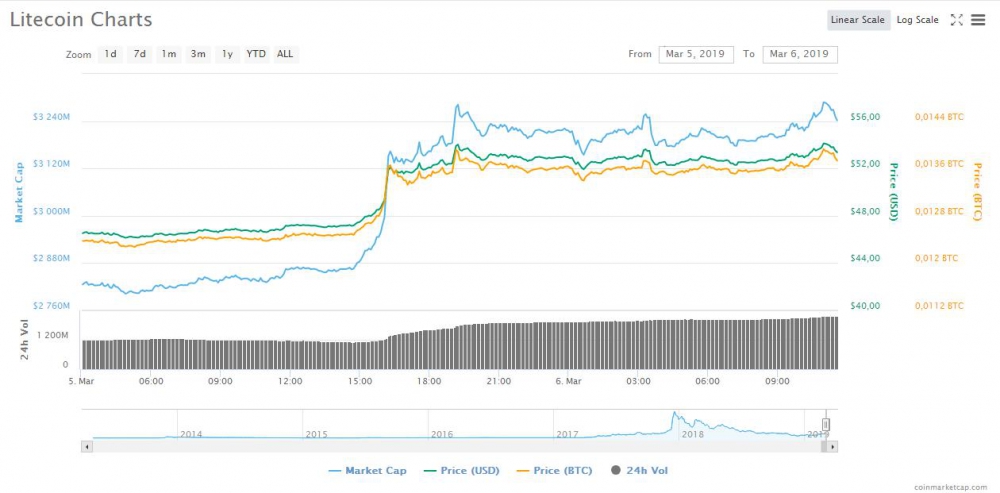Toggle Market Cap series in legend
Viewport: 1000px width, 493px height.
[x=366, y=470]
